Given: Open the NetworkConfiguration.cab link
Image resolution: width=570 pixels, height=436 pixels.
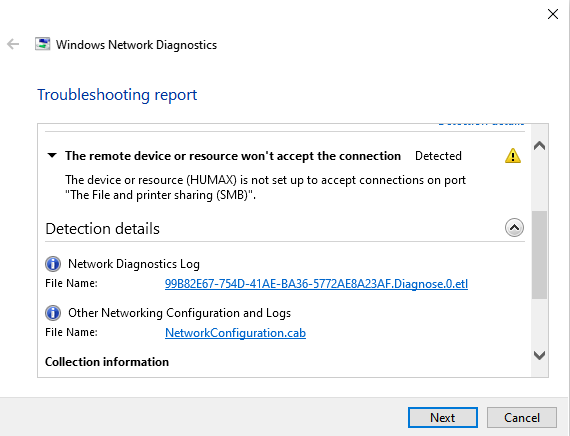Looking at the screenshot, I should click(x=235, y=333).
